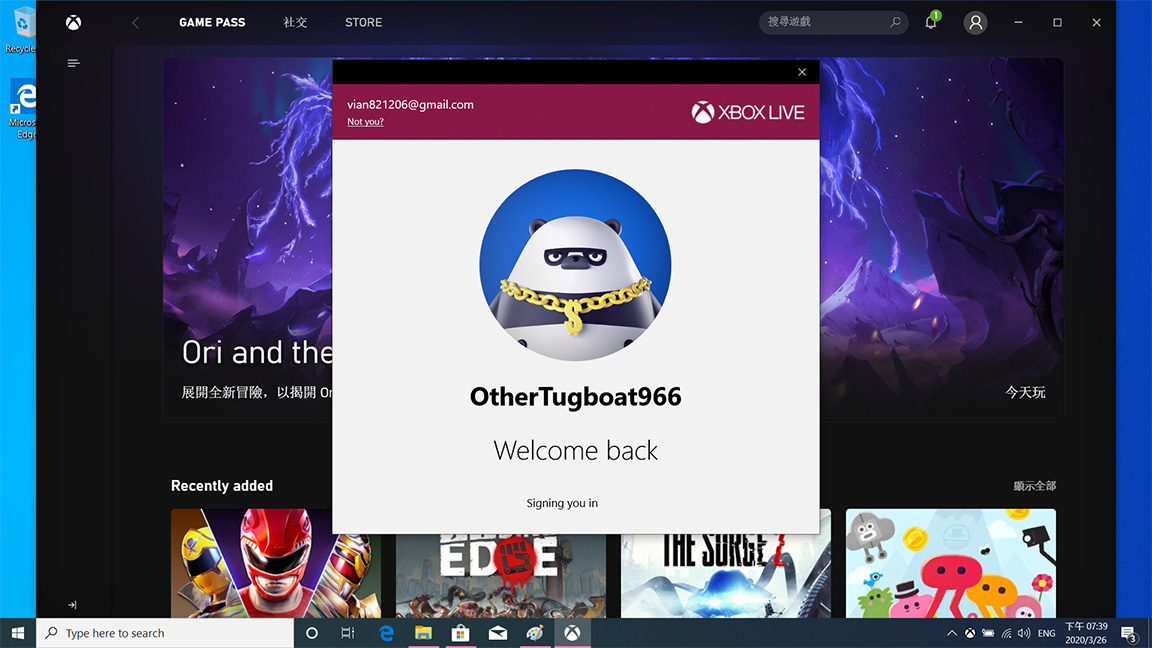Open the volume speaker tray icon
This screenshot has height=648, width=1152.
coord(1024,633)
